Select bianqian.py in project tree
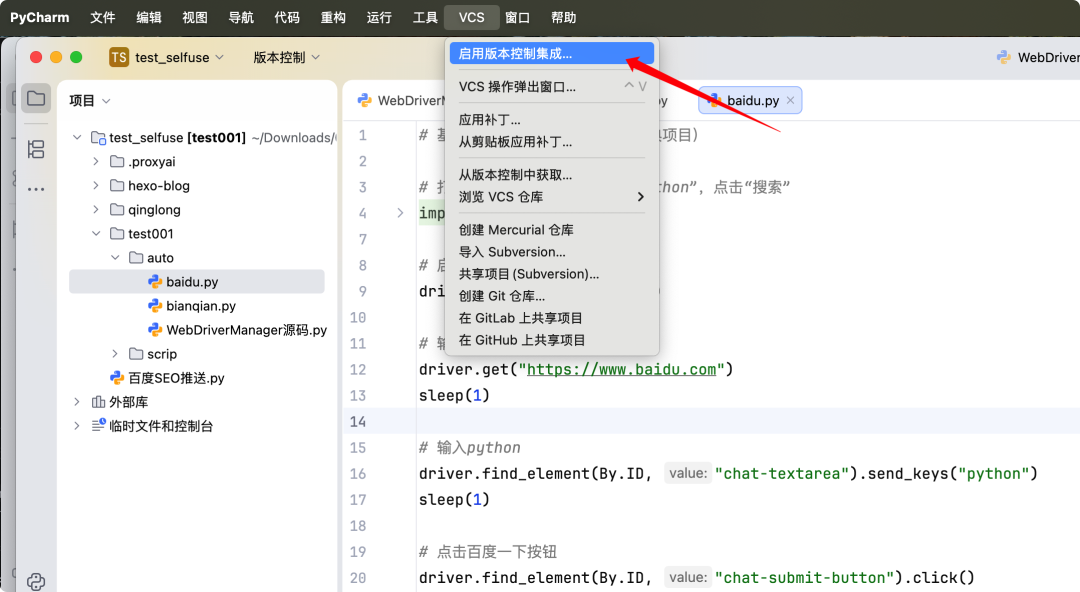The image size is (1080, 592). (201, 305)
